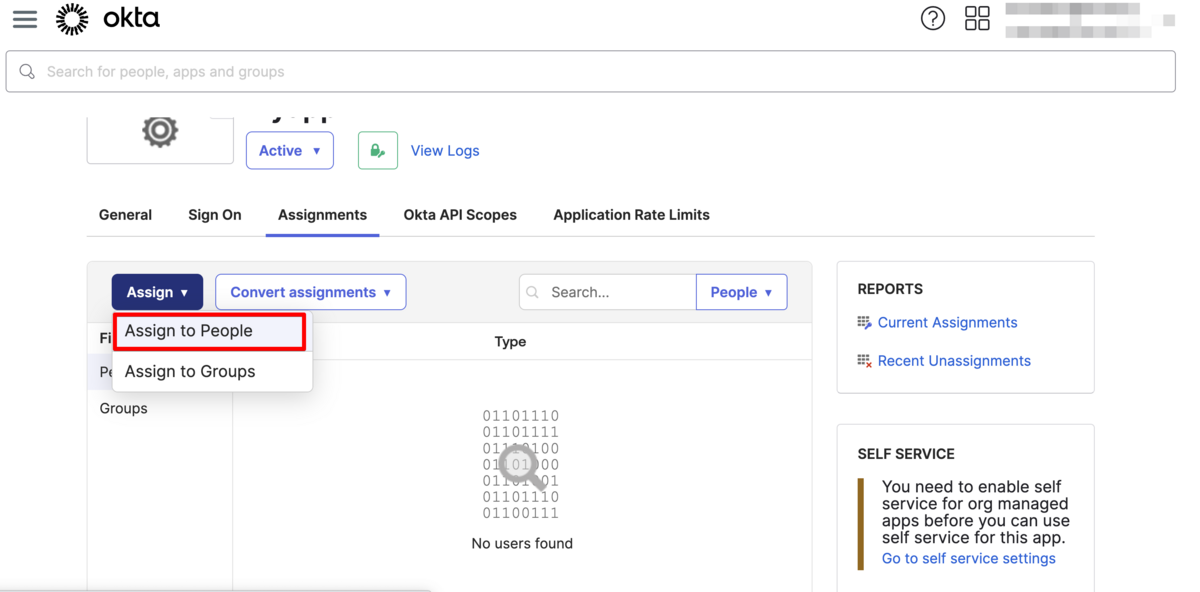
Task: Choose Assign to Groups menu item
Action: tap(212, 371)
